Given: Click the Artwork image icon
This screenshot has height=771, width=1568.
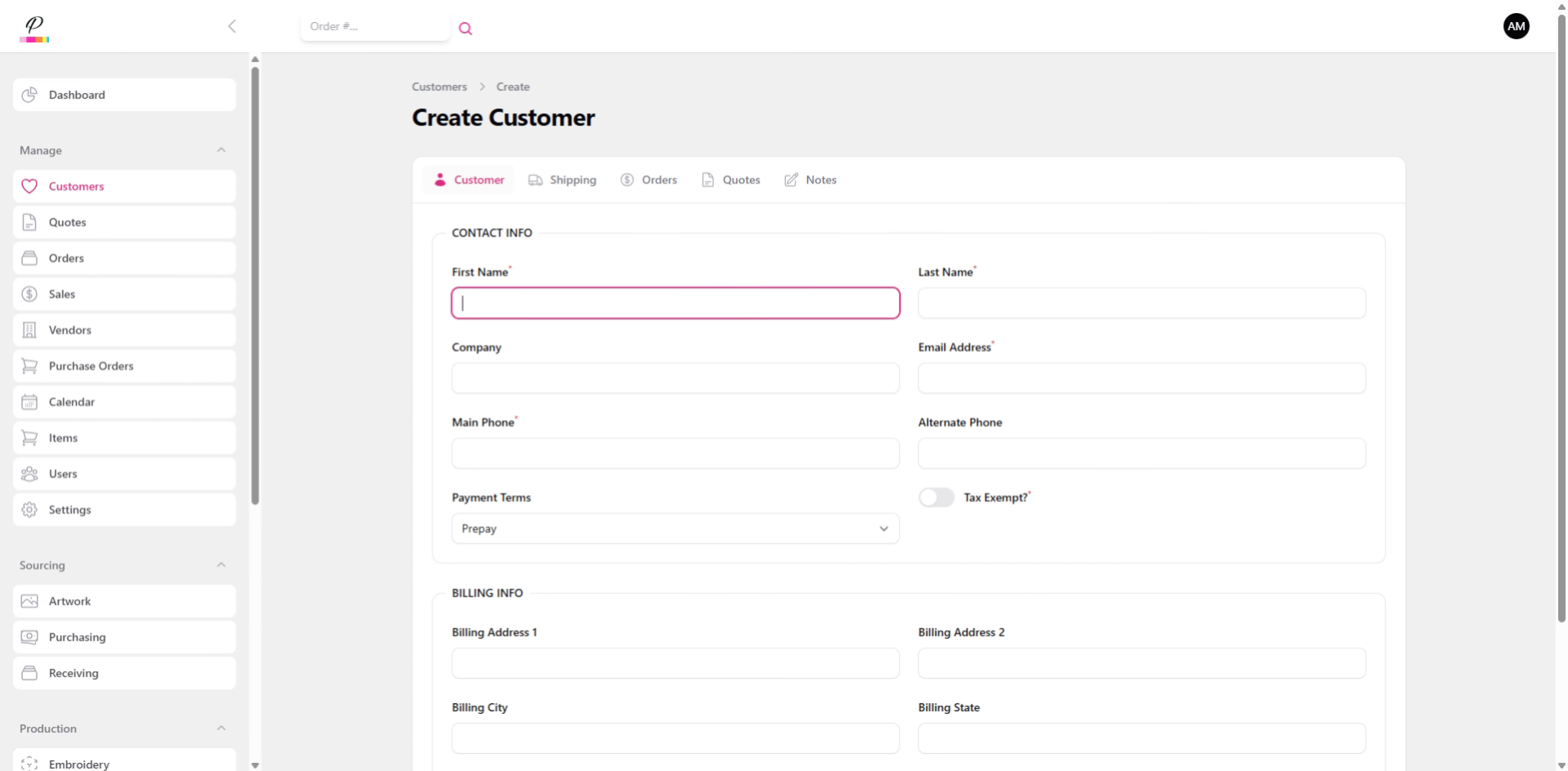Looking at the screenshot, I should [x=29, y=601].
